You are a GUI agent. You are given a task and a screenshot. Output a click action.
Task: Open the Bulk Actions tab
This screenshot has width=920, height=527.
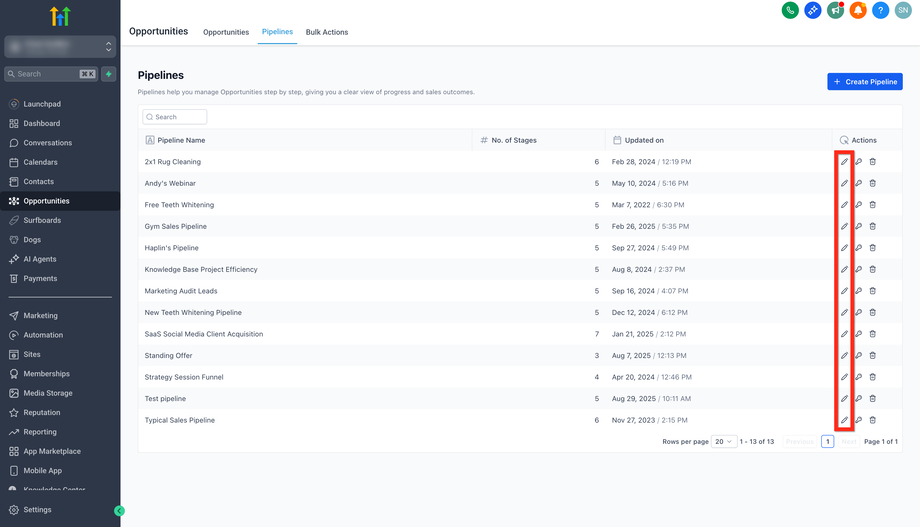click(x=327, y=32)
